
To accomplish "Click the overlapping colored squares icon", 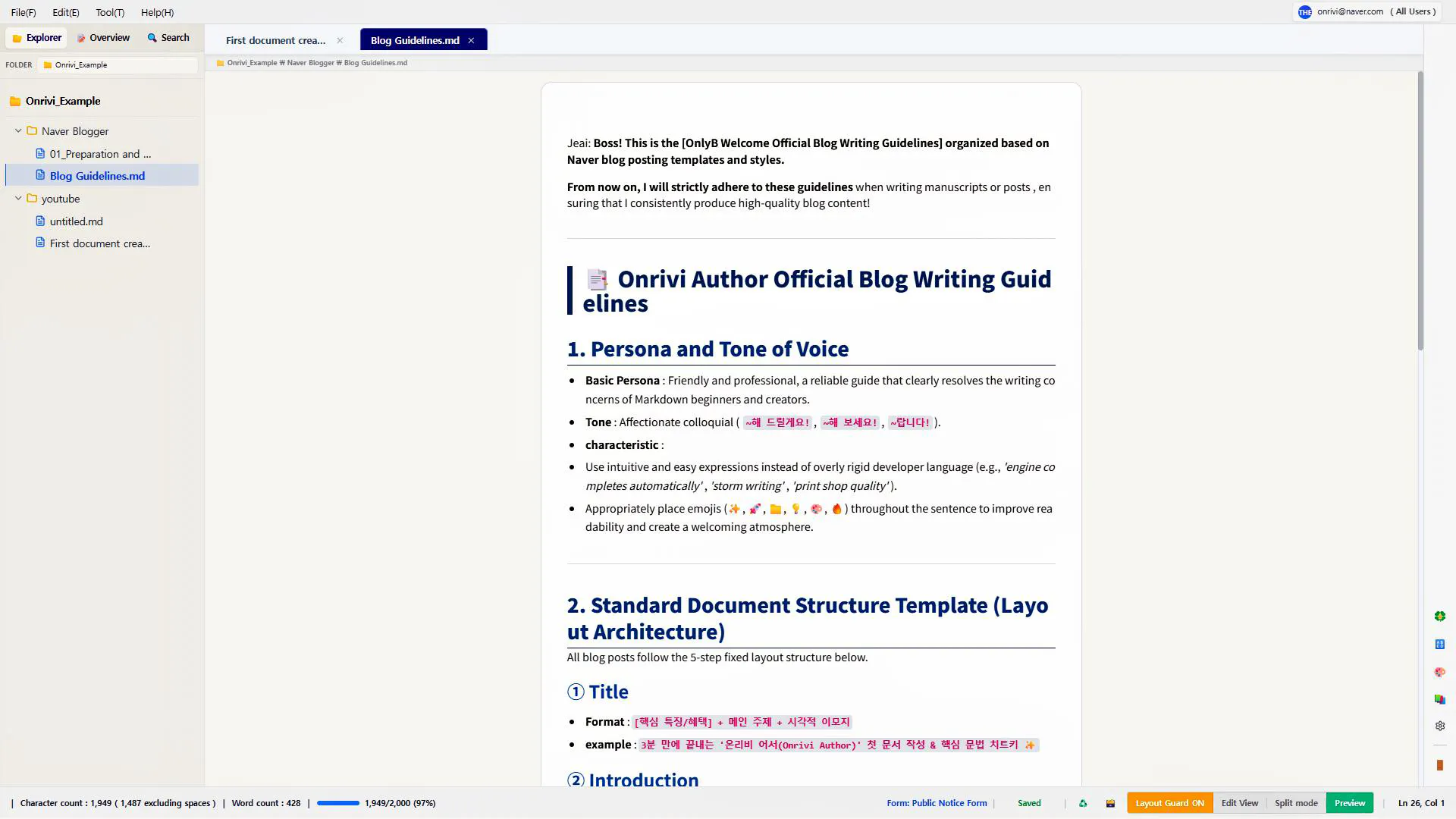I will [1439, 699].
